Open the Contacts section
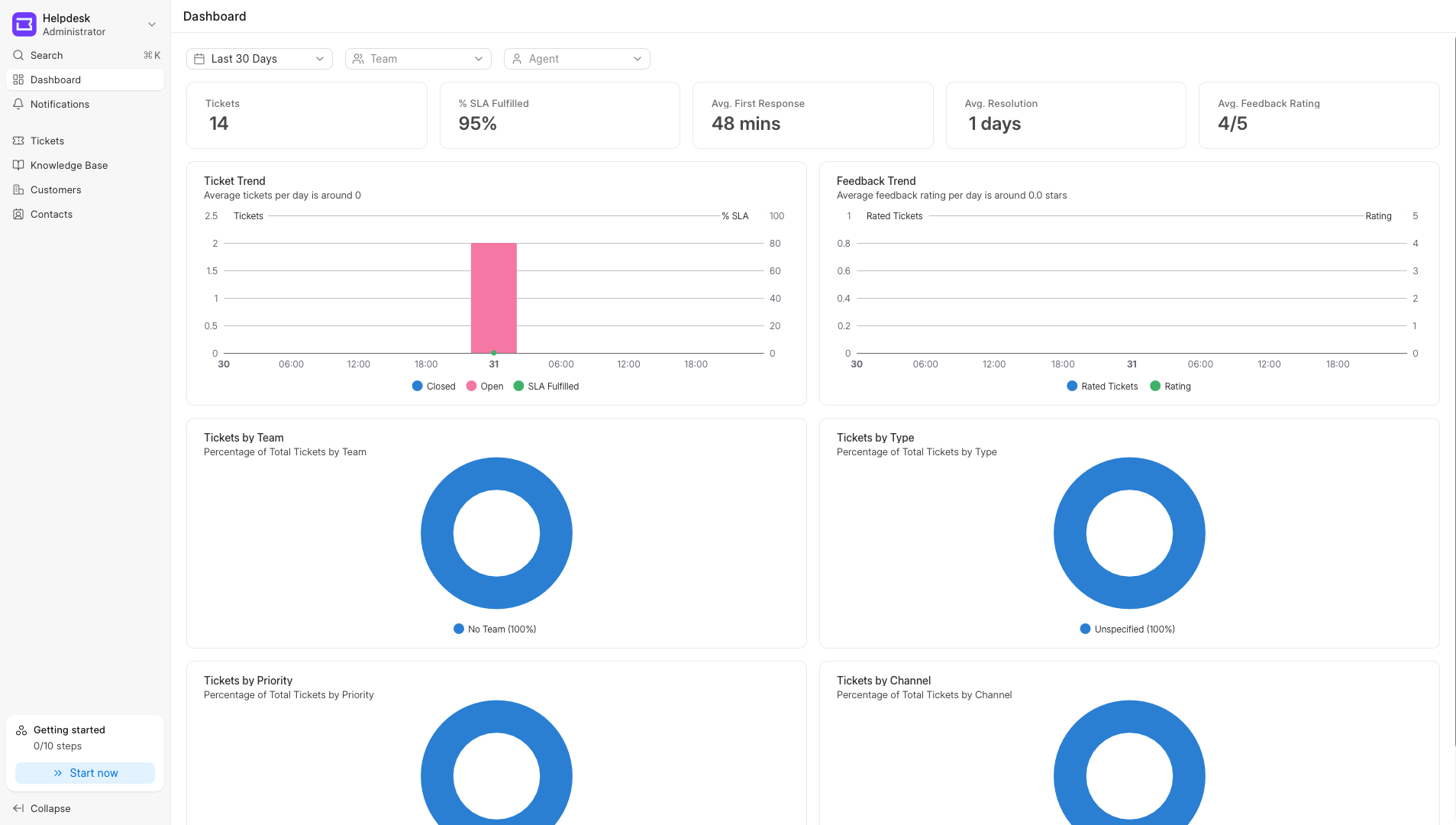The height and width of the screenshot is (825, 1456). tap(18, 214)
